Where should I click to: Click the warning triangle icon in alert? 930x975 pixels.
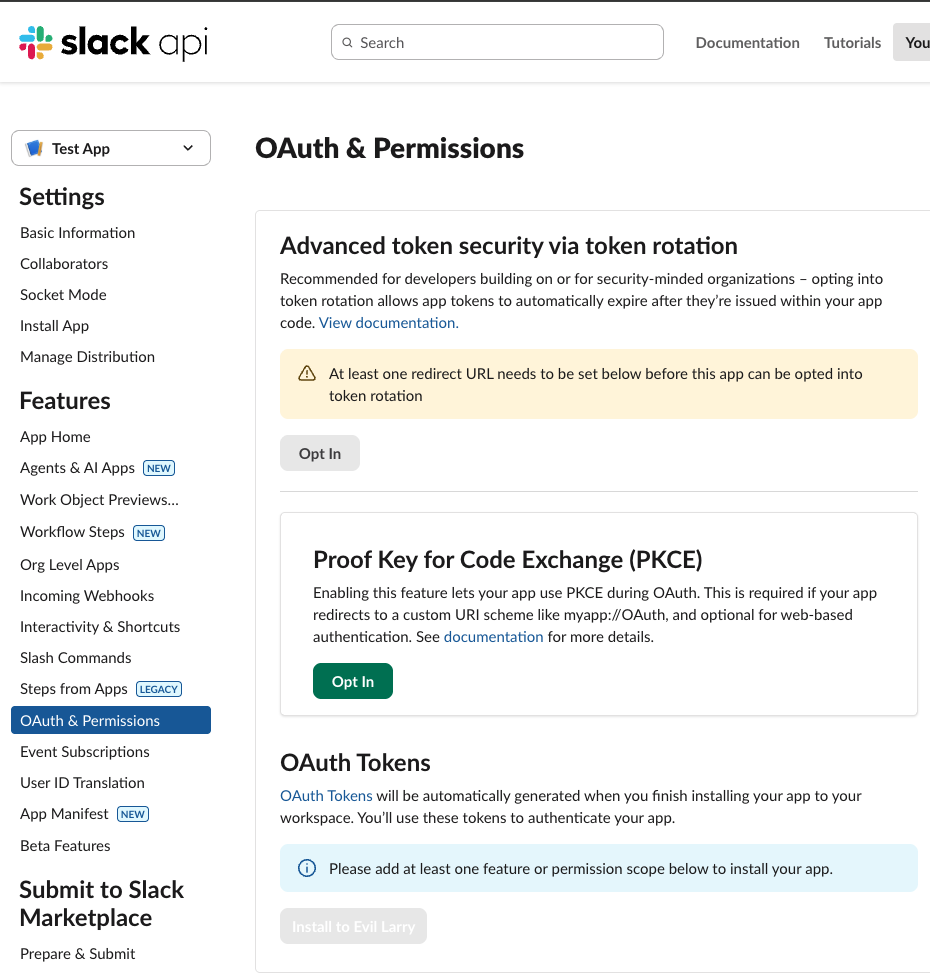point(307,374)
